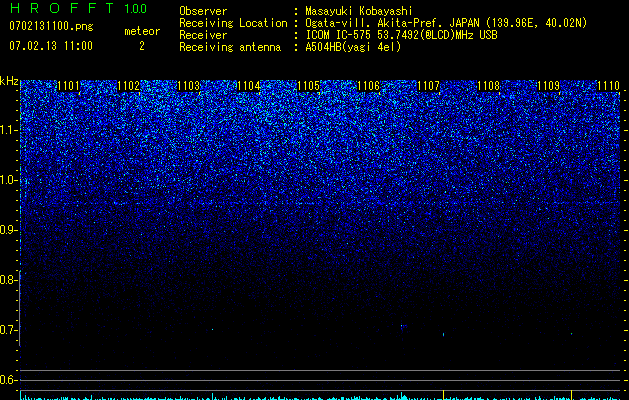Click the 1107 time marker
Viewport: 629px width, 400px height.
(428, 86)
